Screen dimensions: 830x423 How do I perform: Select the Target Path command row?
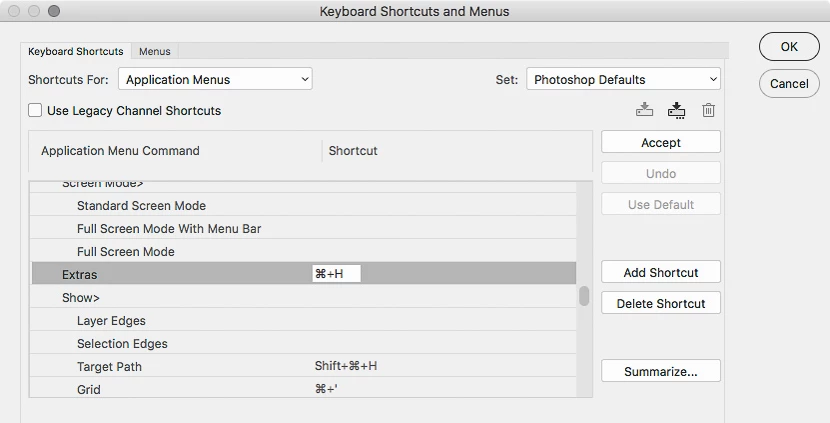tap(303, 366)
